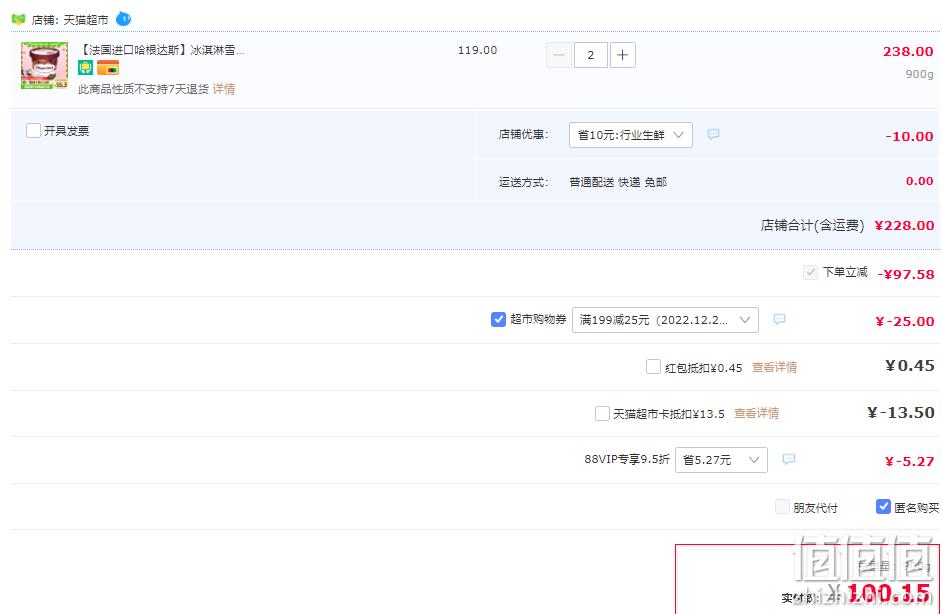
Task: Click the orange card icon under product title
Action: click(x=108, y=68)
